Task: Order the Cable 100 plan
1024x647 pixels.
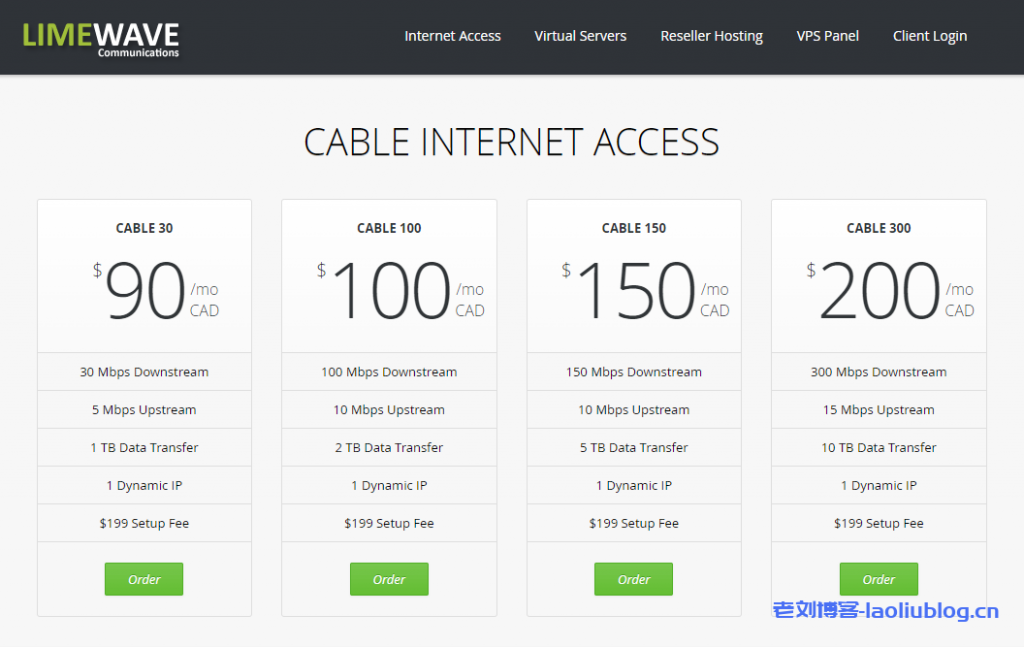Action: [389, 579]
